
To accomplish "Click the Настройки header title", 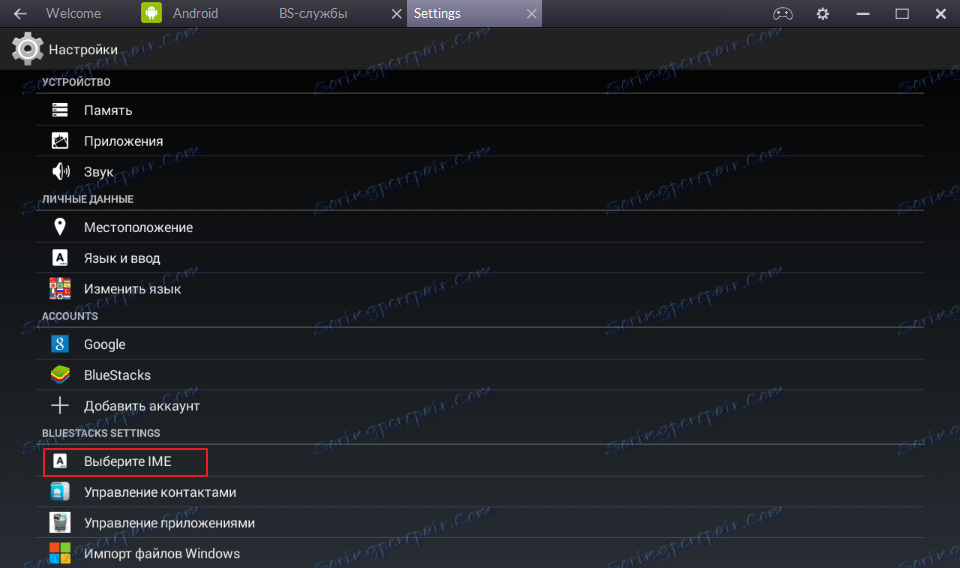I will pyautogui.click(x=83, y=50).
